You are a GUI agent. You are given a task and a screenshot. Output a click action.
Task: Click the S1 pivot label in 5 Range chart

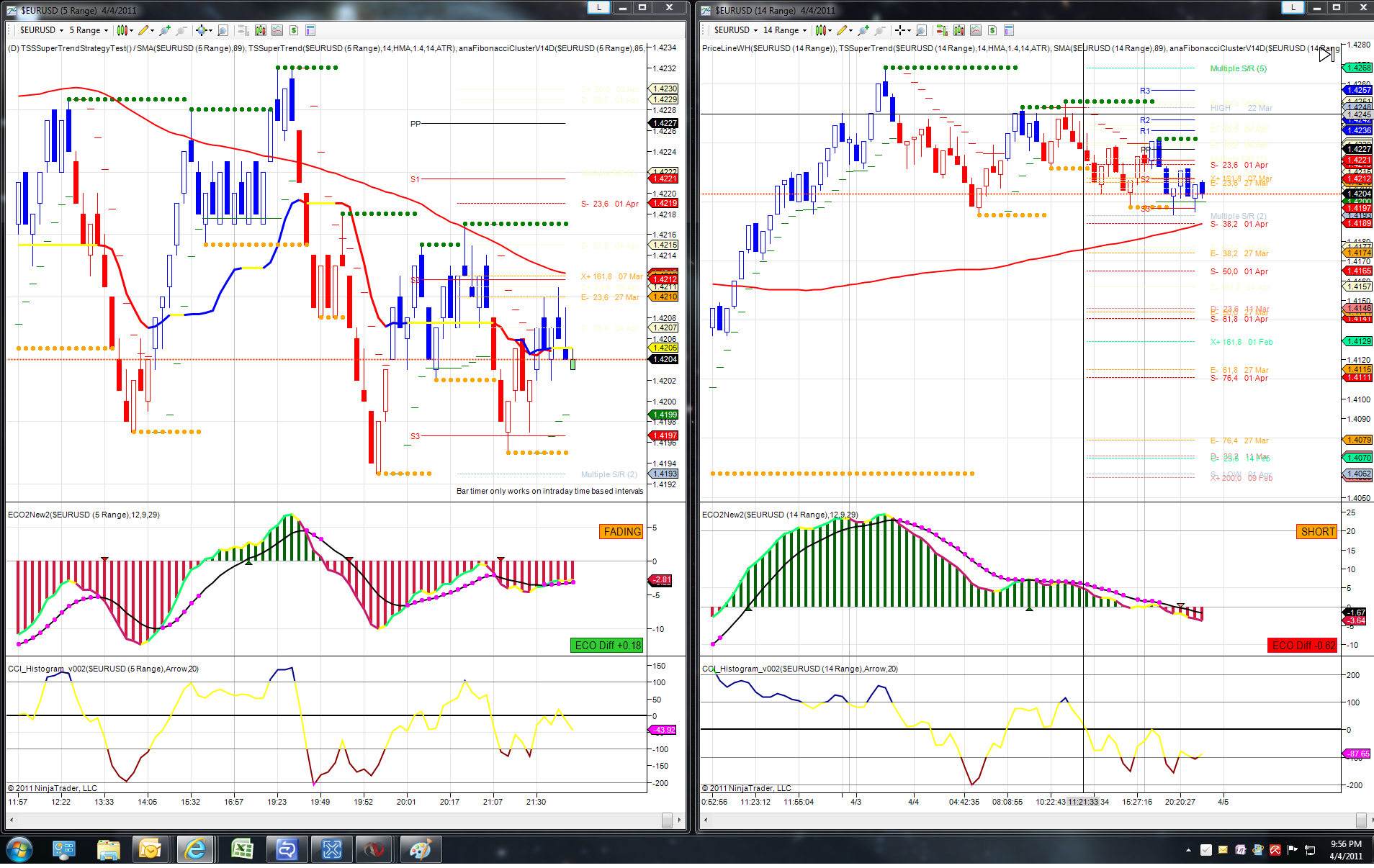415,179
